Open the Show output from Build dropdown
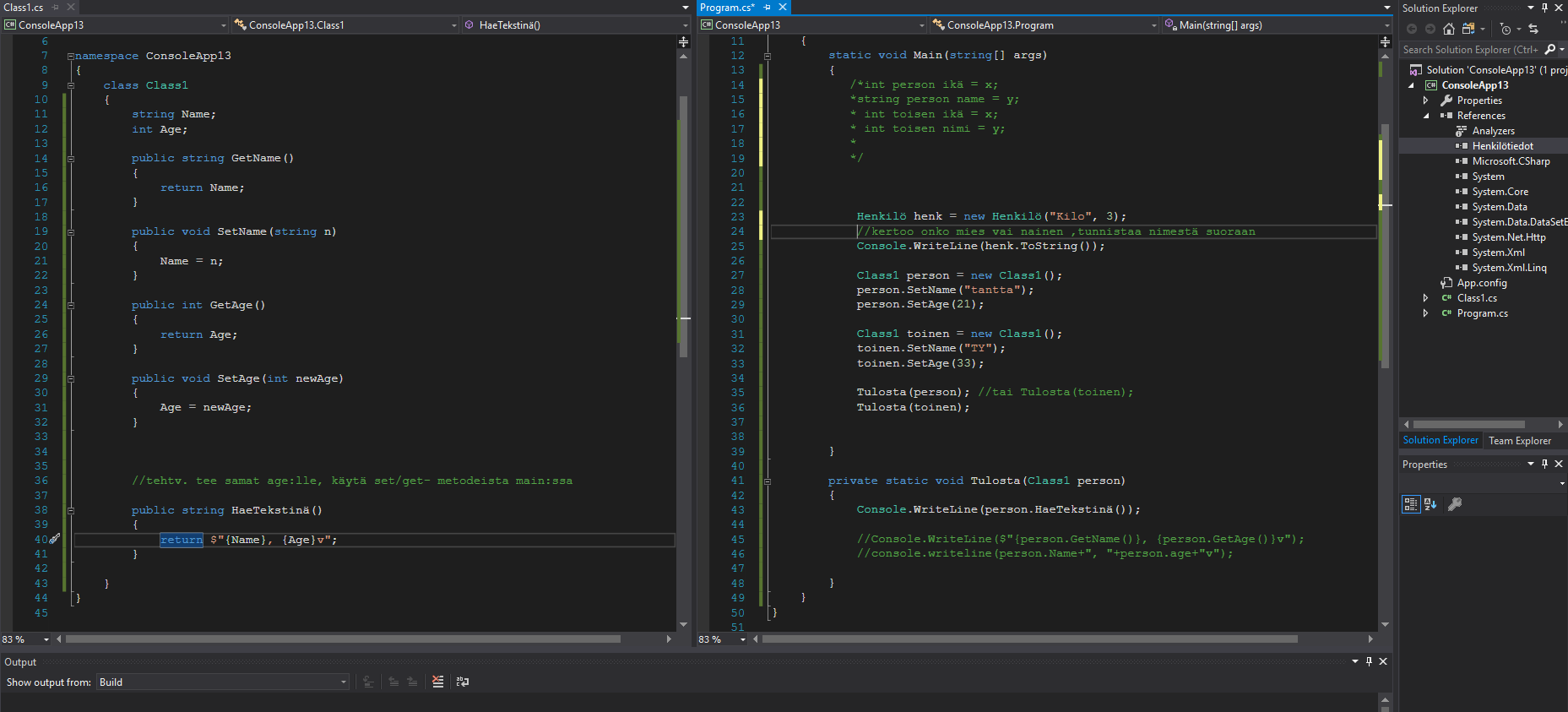The width and height of the screenshot is (1568, 712). tap(223, 682)
